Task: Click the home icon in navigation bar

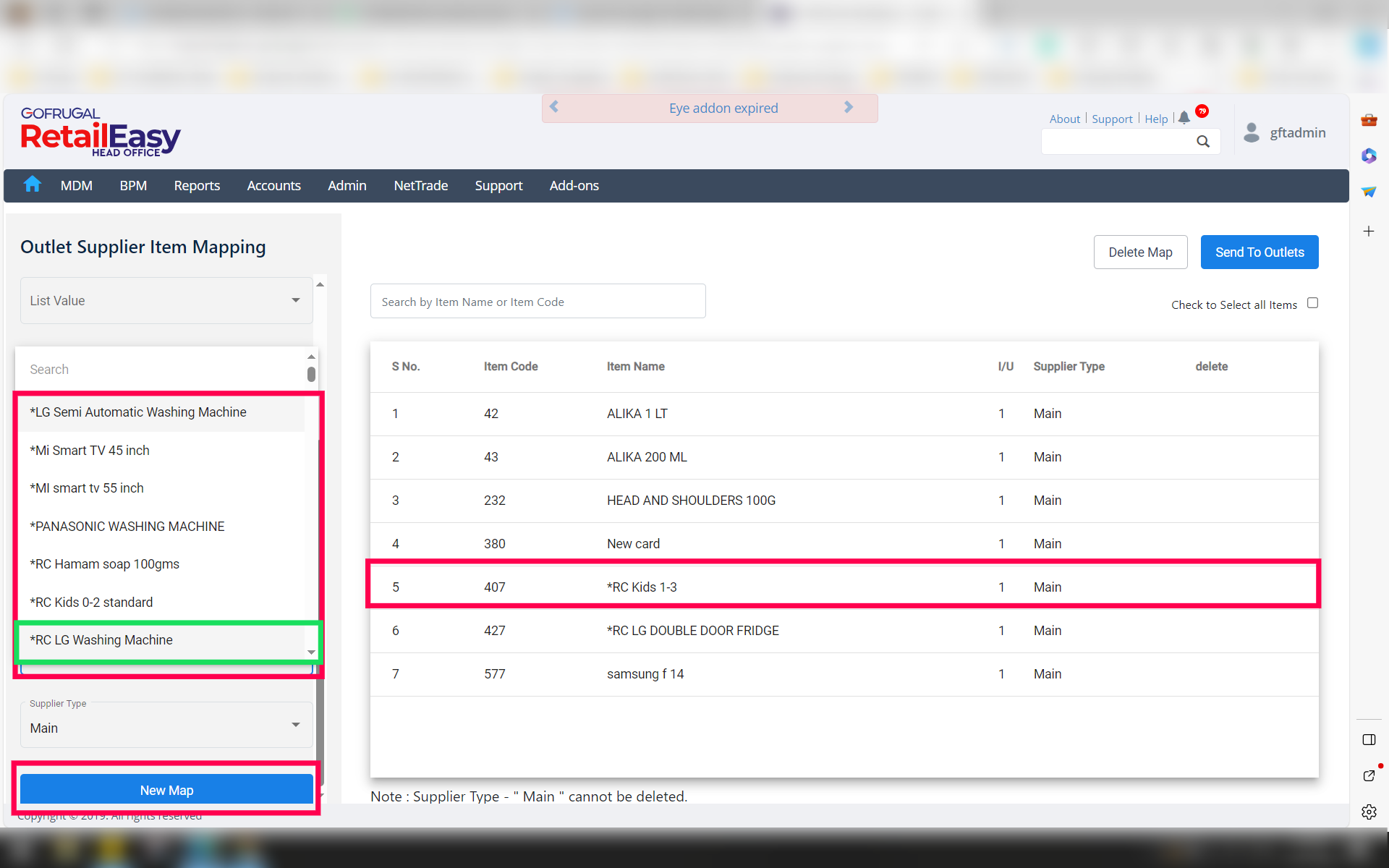Action: pyautogui.click(x=32, y=185)
